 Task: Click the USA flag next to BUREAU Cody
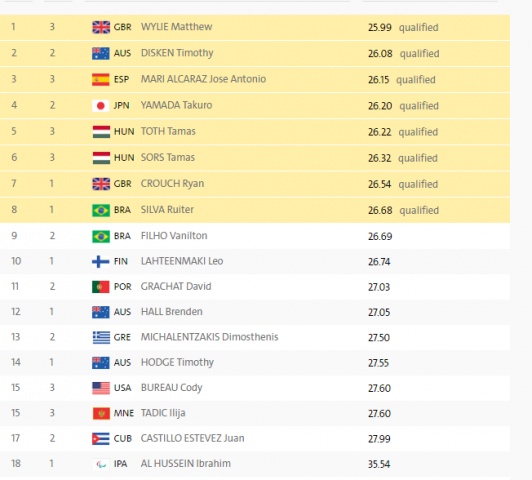point(101,388)
